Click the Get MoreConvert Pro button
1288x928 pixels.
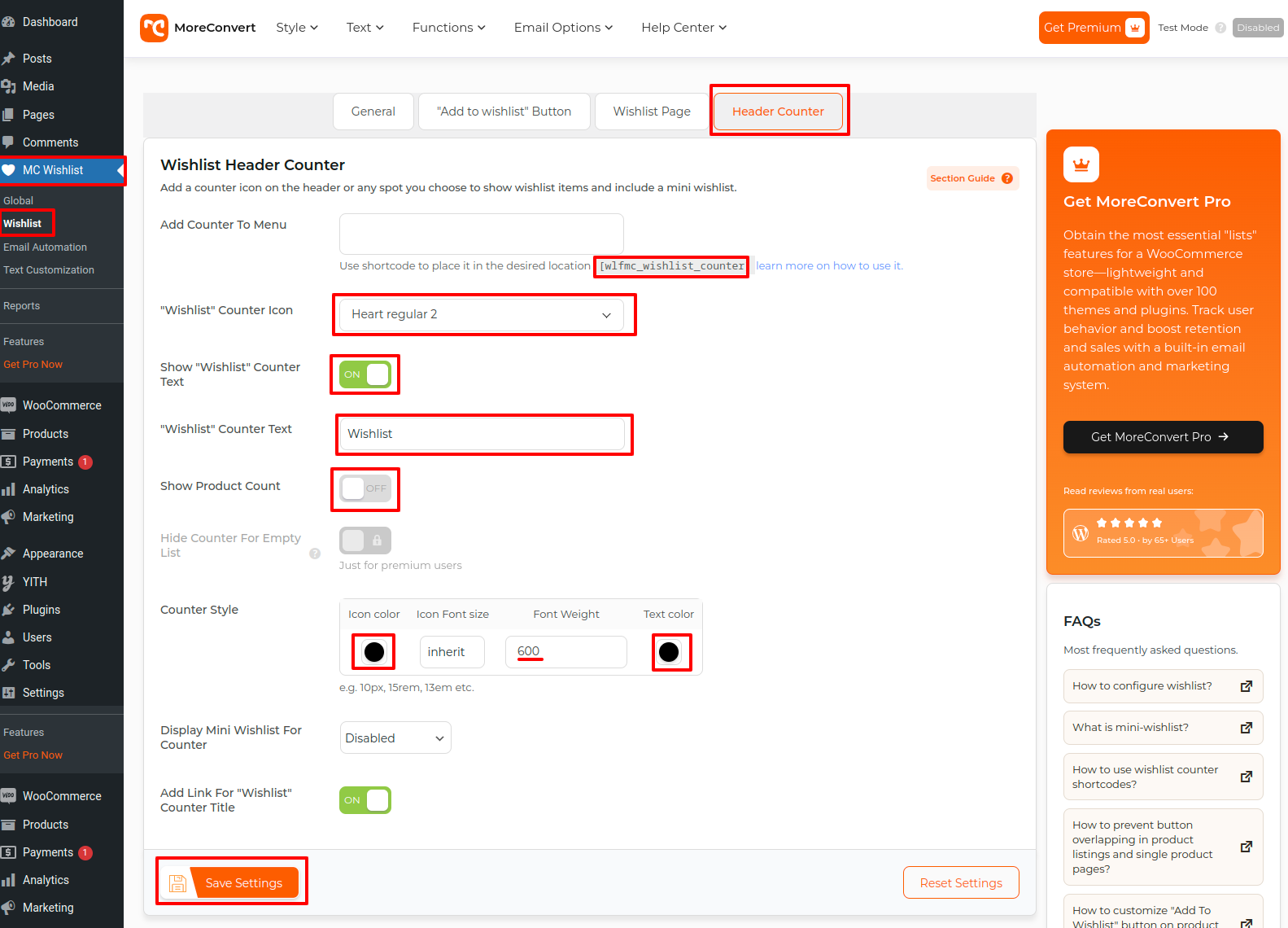1163,437
